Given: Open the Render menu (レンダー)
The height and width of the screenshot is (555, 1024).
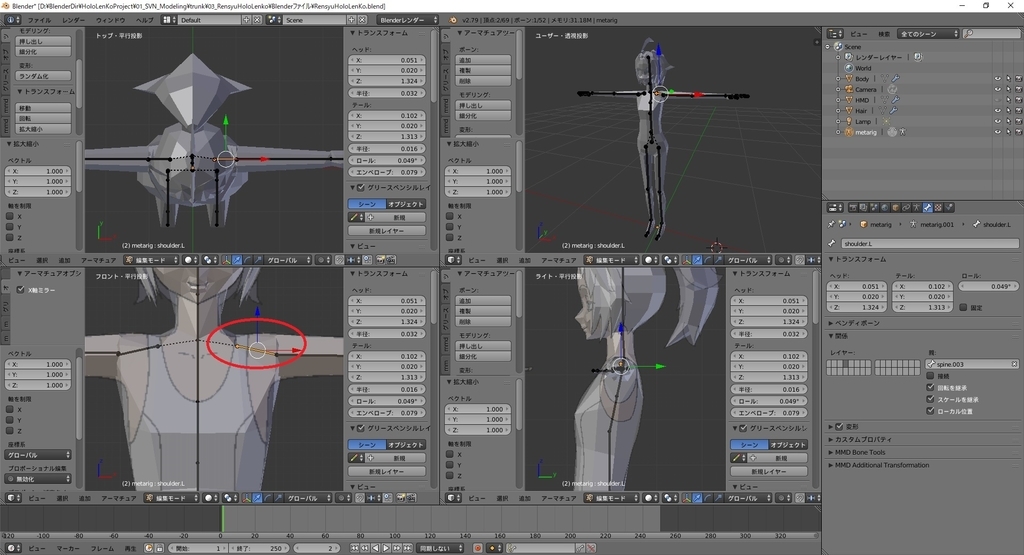Looking at the screenshot, I should click(x=74, y=20).
